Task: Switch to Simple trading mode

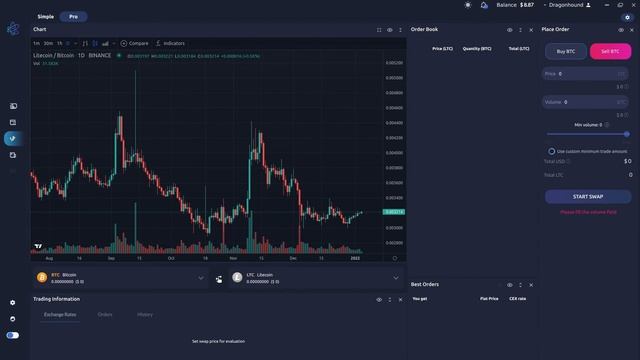Action: tap(46, 17)
